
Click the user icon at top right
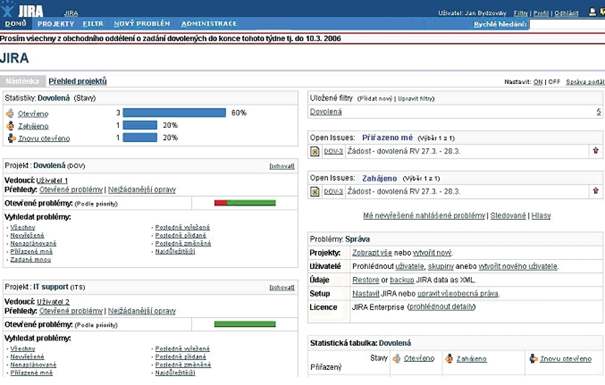(593, 12)
